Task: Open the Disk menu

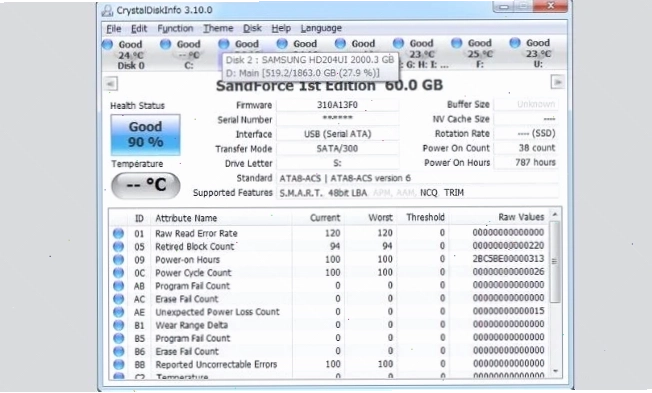Action: [252, 28]
